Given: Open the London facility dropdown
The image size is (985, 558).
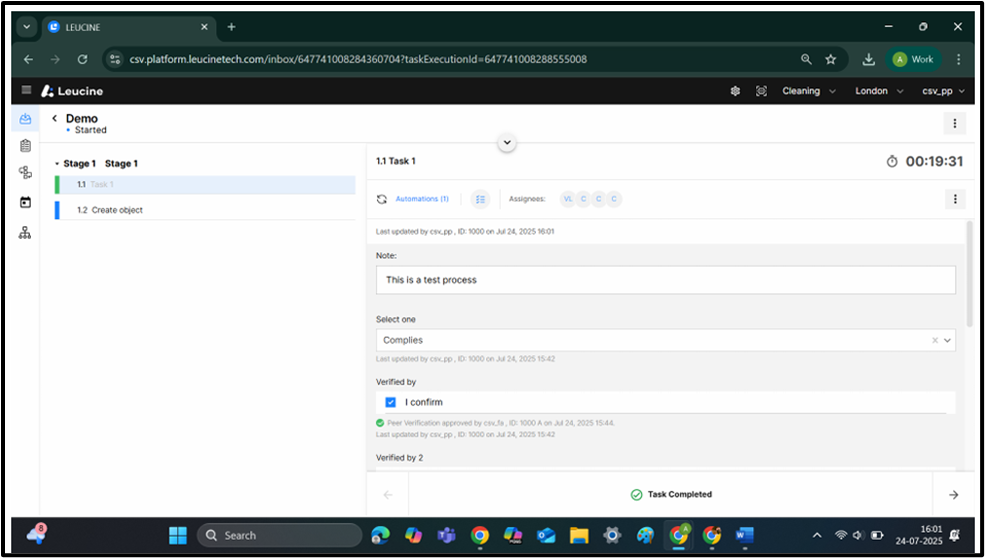Looking at the screenshot, I should (880, 91).
